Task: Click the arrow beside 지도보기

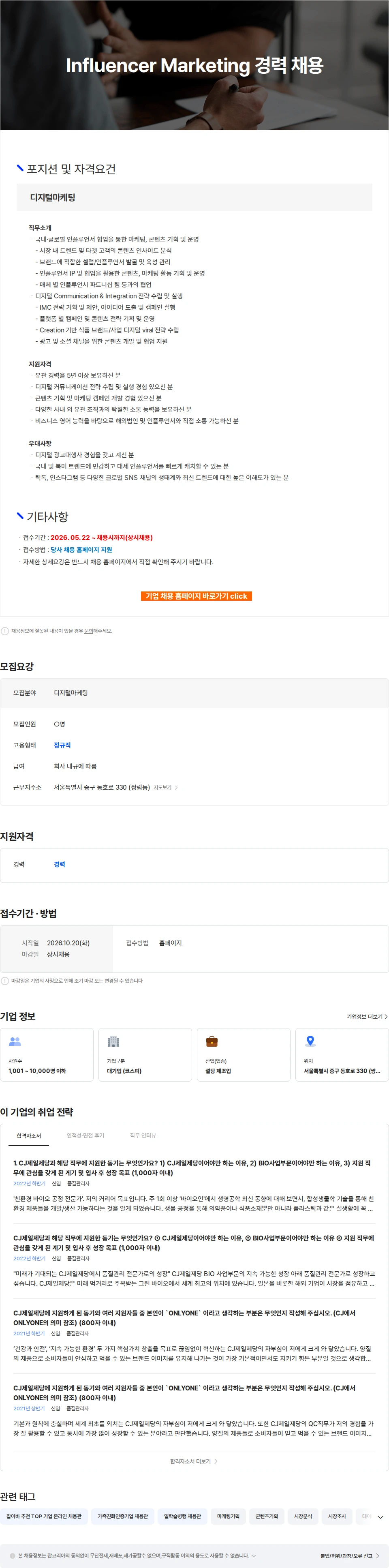Action: 177,788
